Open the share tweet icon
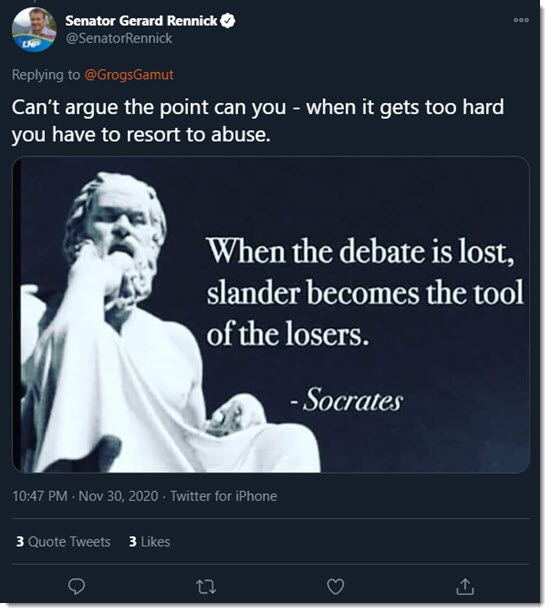Image resolution: width=550 pixels, height=613 pixels. coord(465,586)
